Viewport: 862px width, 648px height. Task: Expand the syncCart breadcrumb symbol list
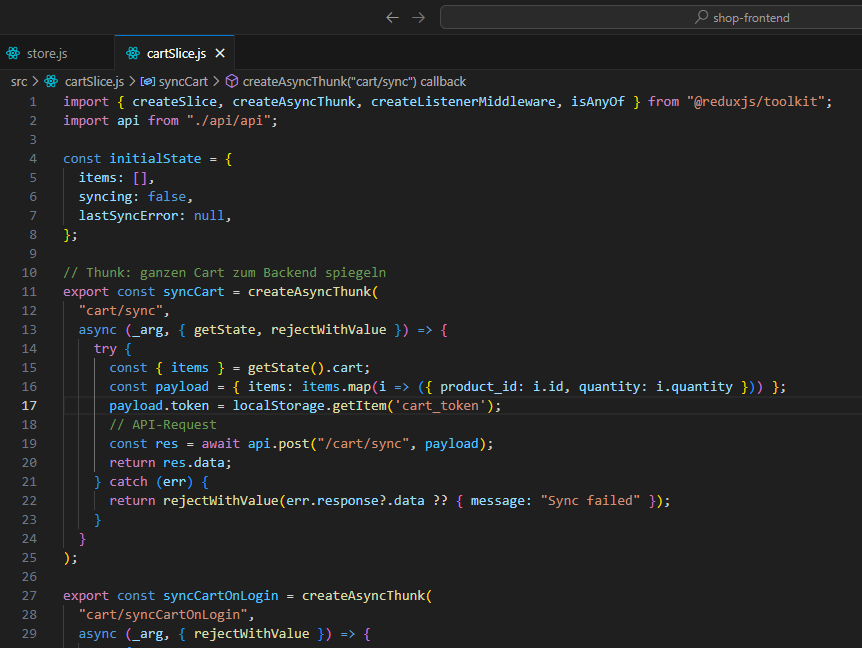(184, 82)
